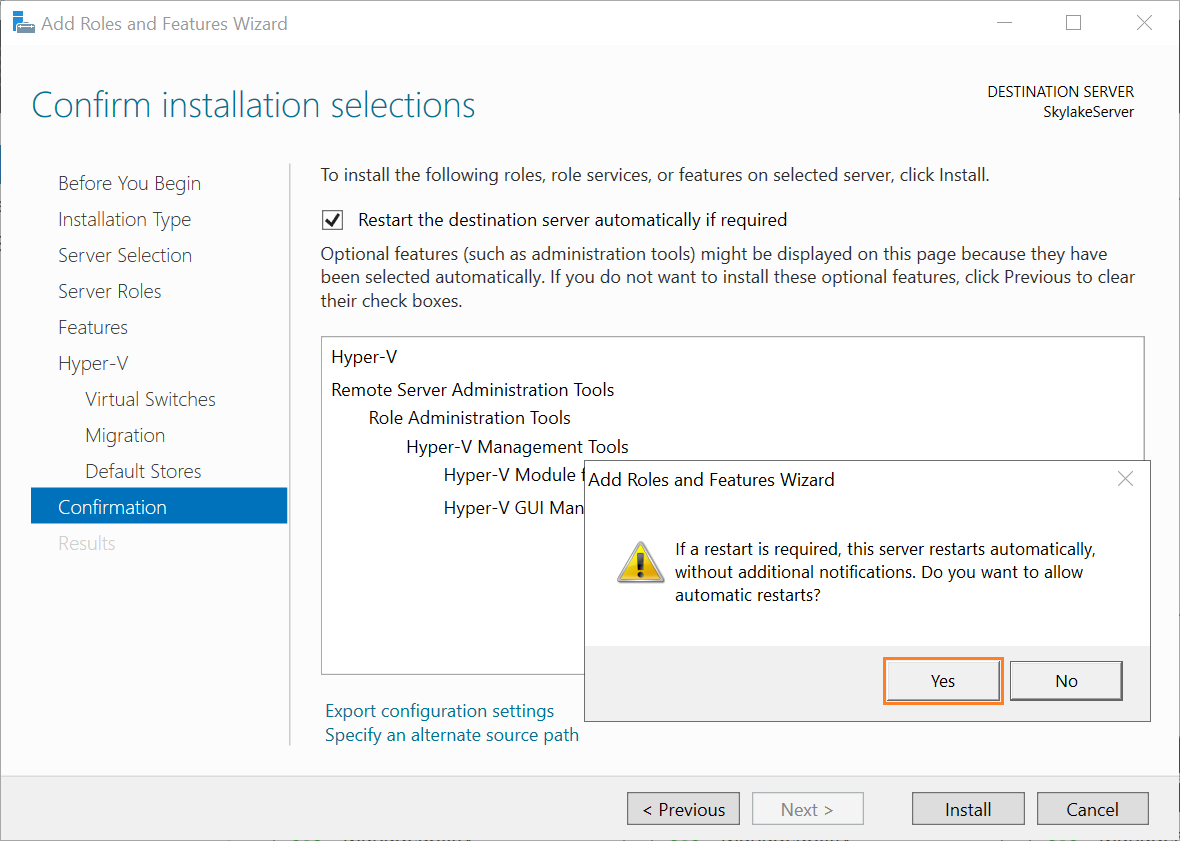
Task: Select Hyper-V Management Tools entry
Action: click(x=517, y=447)
